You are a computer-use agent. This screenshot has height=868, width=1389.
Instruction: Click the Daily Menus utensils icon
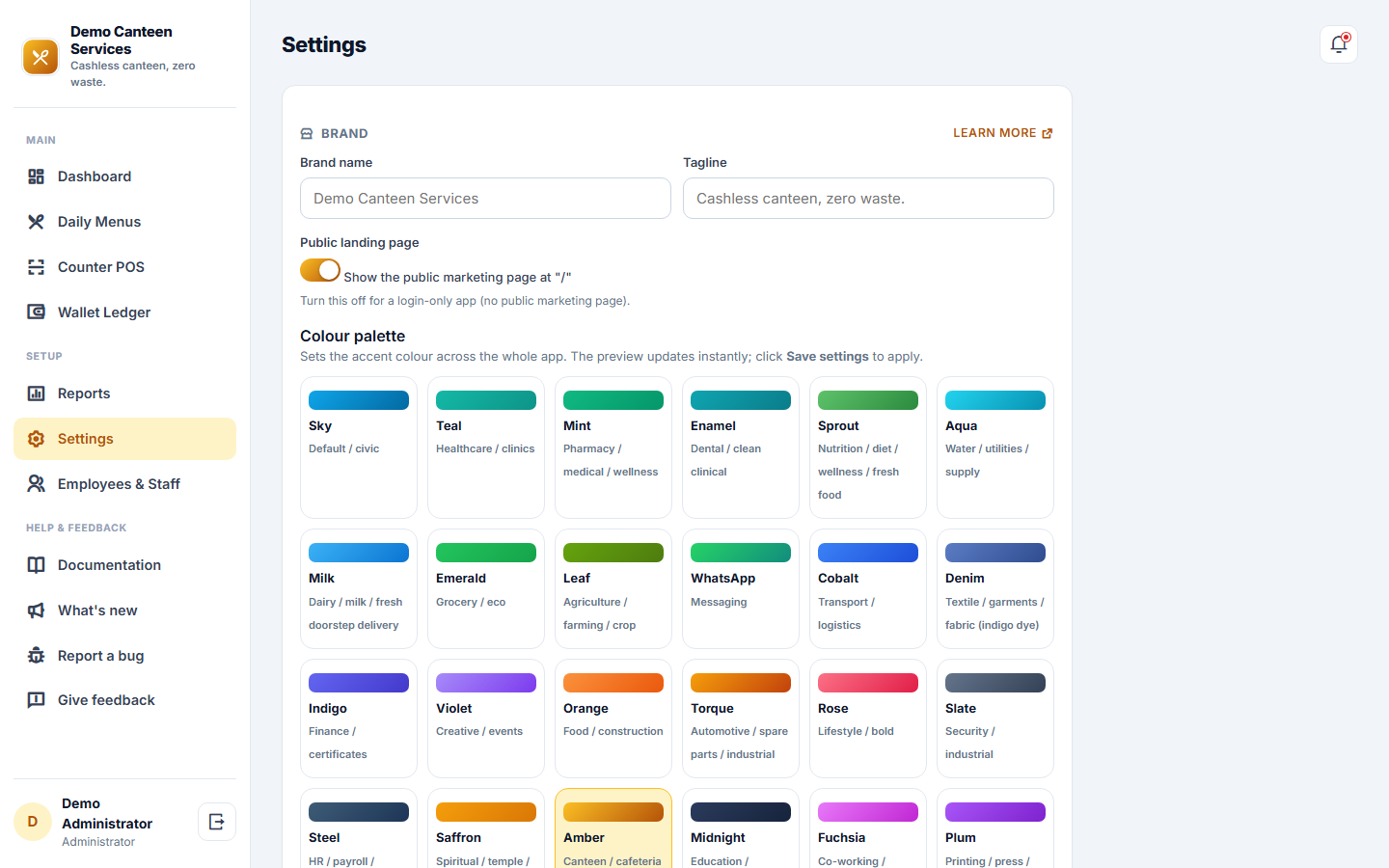tap(36, 222)
